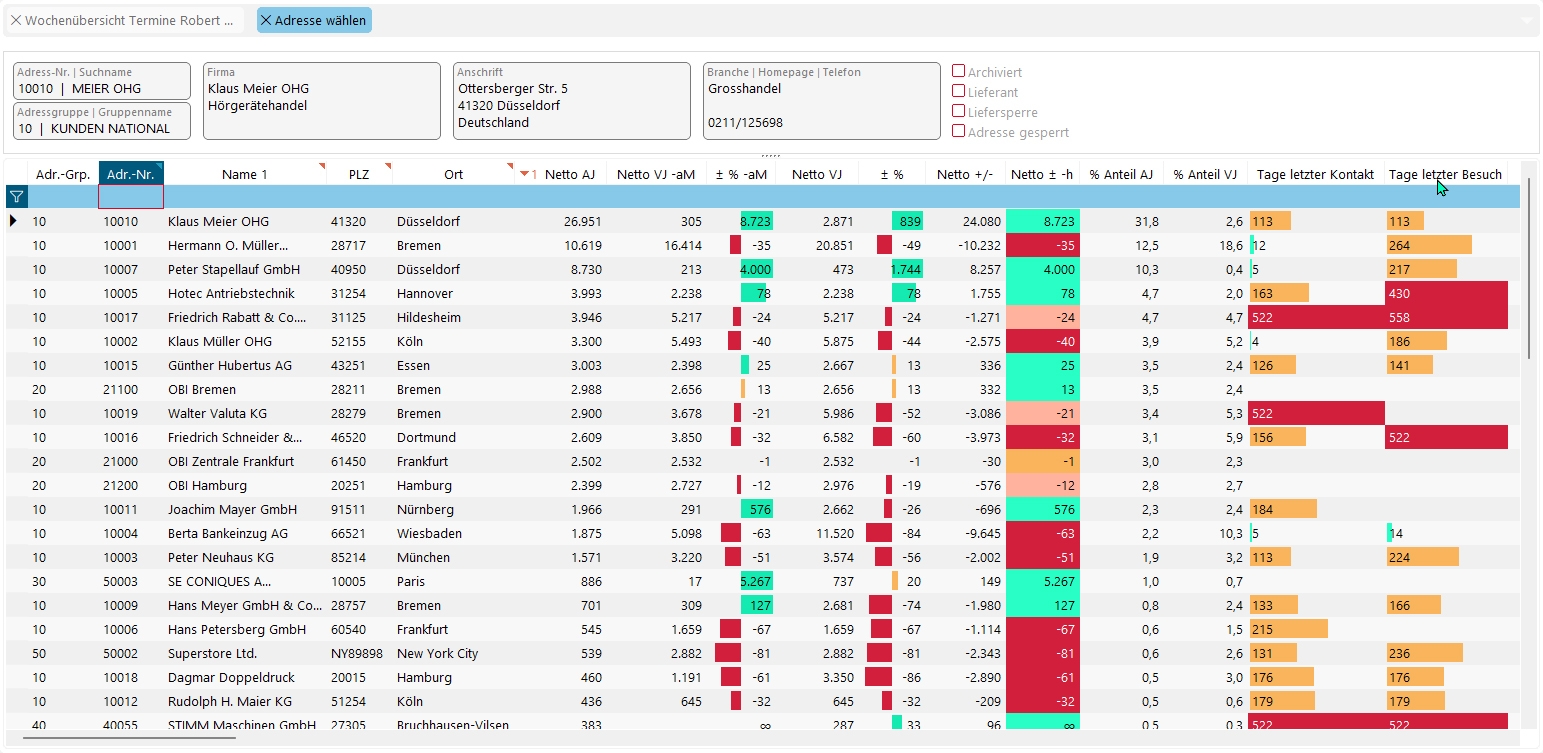
Task: Sort by the Tage letzter Kontakt header
Action: coord(1315,175)
